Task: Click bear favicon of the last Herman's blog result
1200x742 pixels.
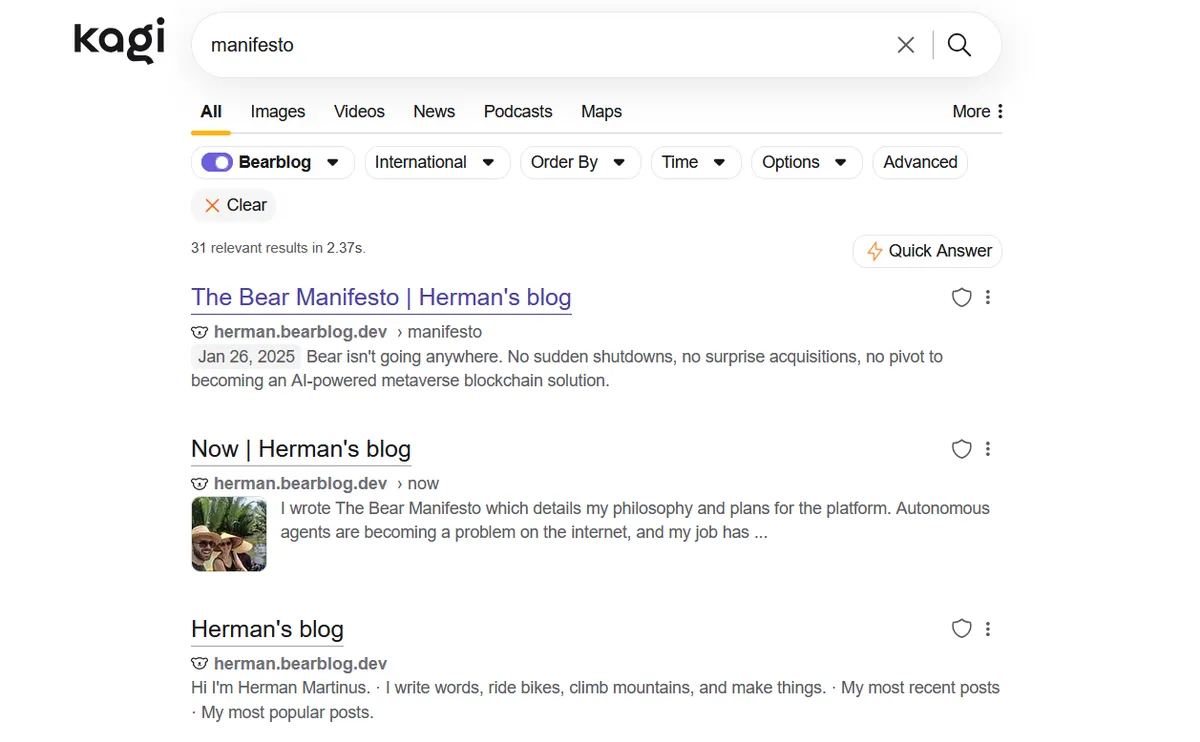Action: click(200, 664)
